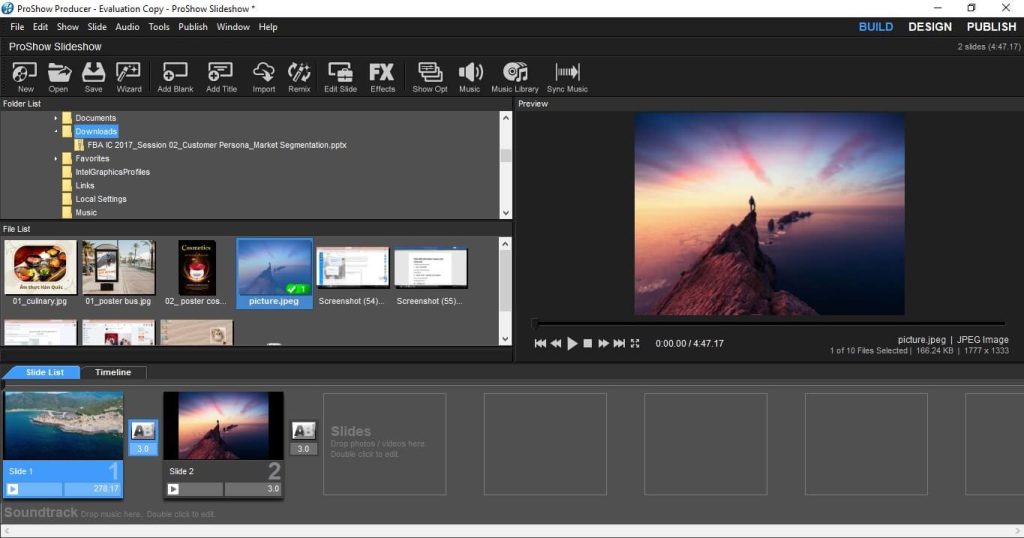This screenshot has height=538, width=1024.
Task: Expand the Documents folder in tree
Action: [x=56, y=118]
